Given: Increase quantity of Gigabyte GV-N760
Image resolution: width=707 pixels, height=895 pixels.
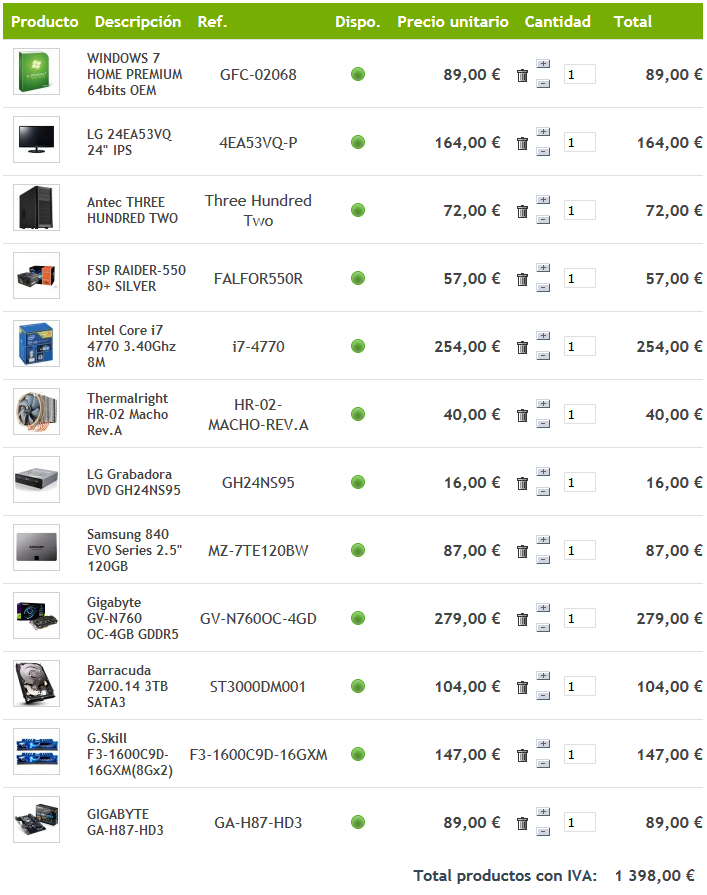Looking at the screenshot, I should coord(543,607).
